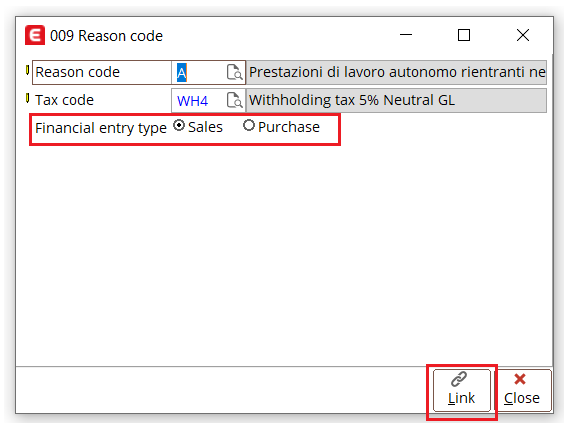Click the red Exact logo in title bar

[x=35, y=35]
